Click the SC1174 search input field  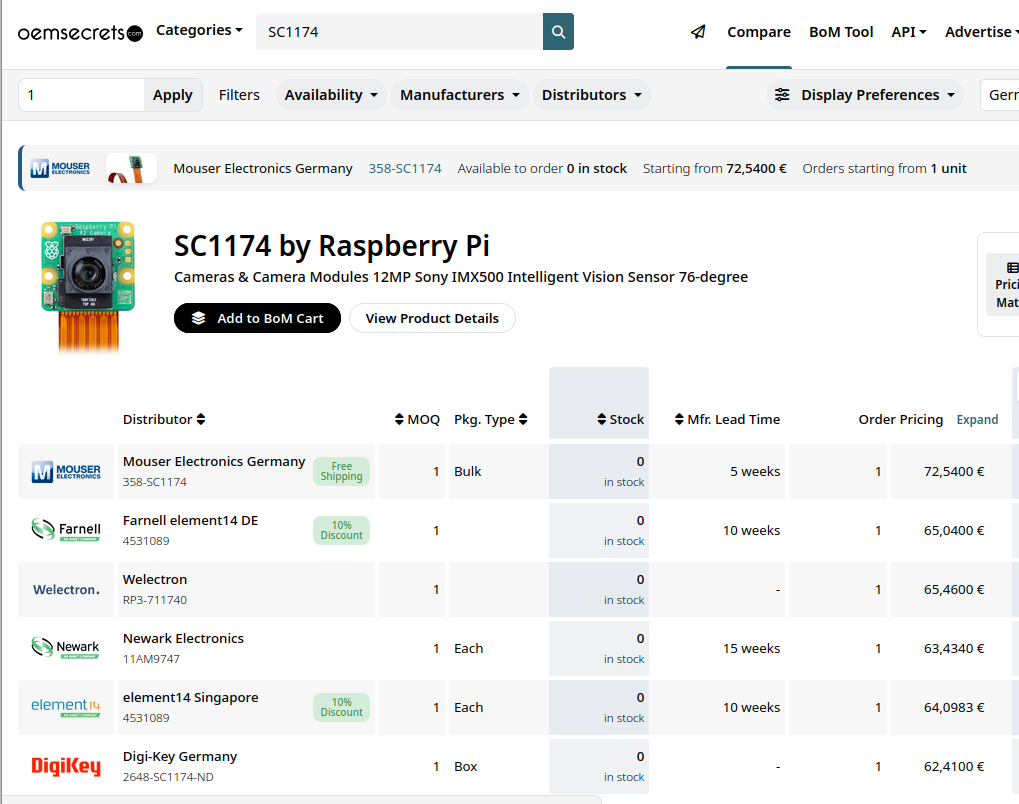(x=399, y=31)
